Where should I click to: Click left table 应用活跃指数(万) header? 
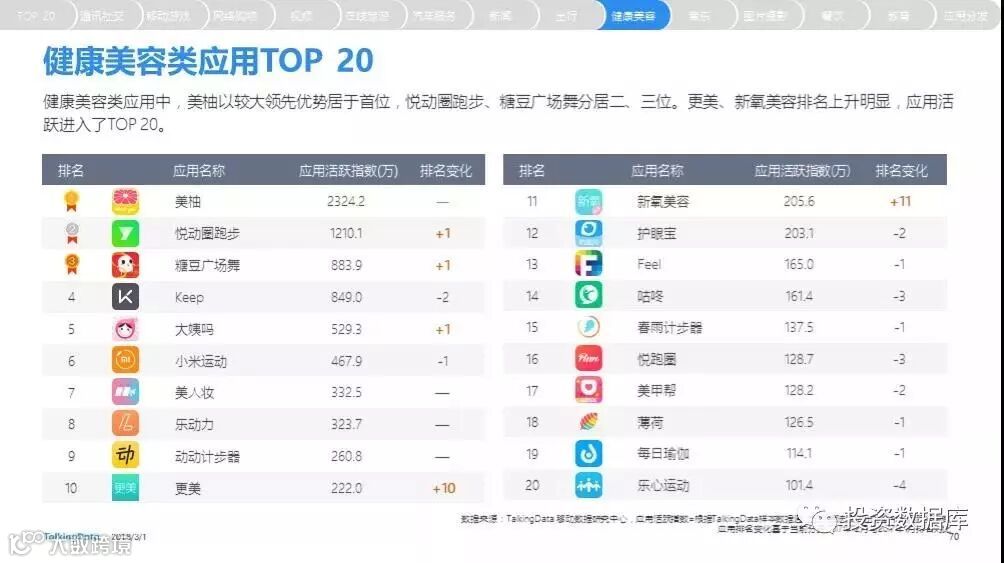[348, 171]
